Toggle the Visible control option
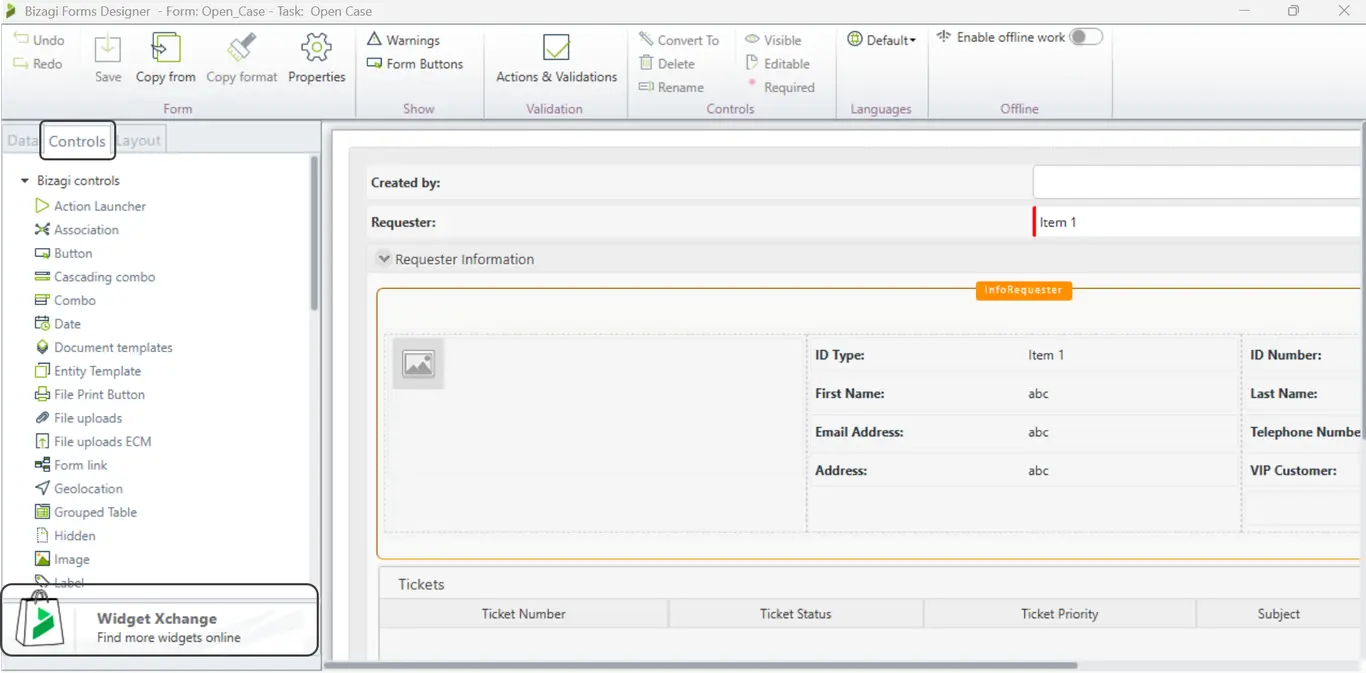Image resolution: width=1366 pixels, height=673 pixels. click(773, 40)
